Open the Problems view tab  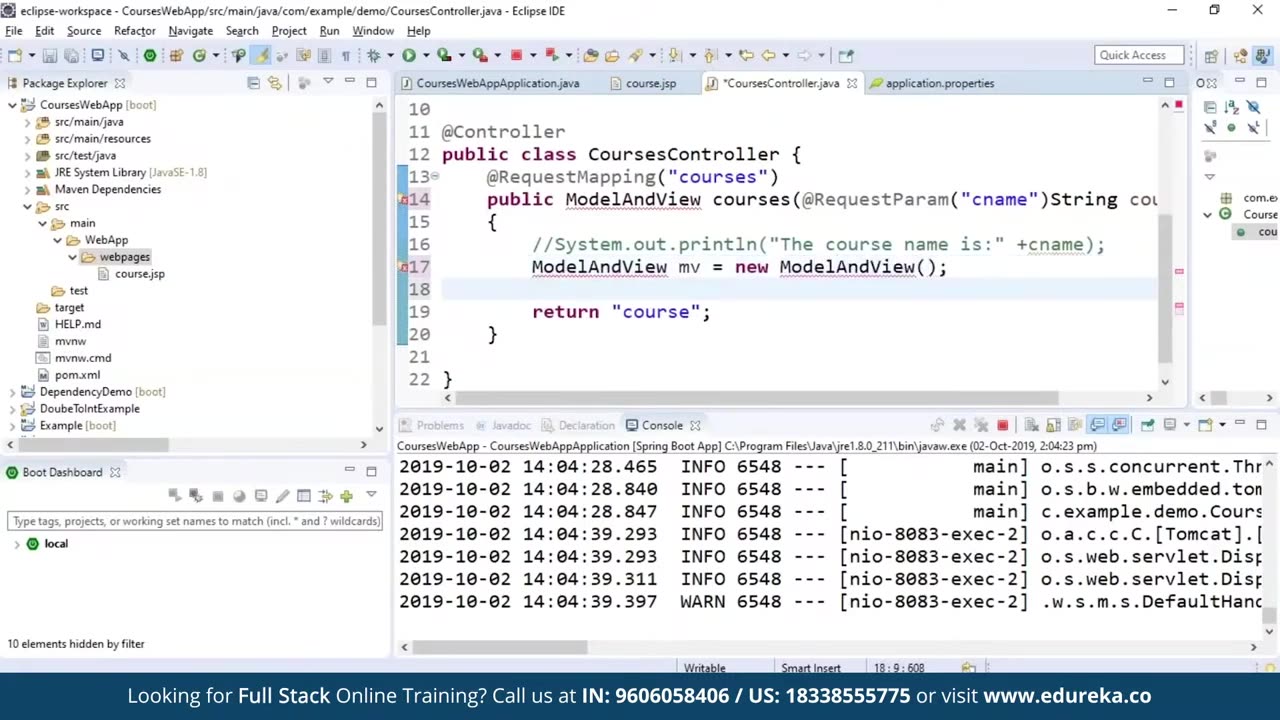432,425
